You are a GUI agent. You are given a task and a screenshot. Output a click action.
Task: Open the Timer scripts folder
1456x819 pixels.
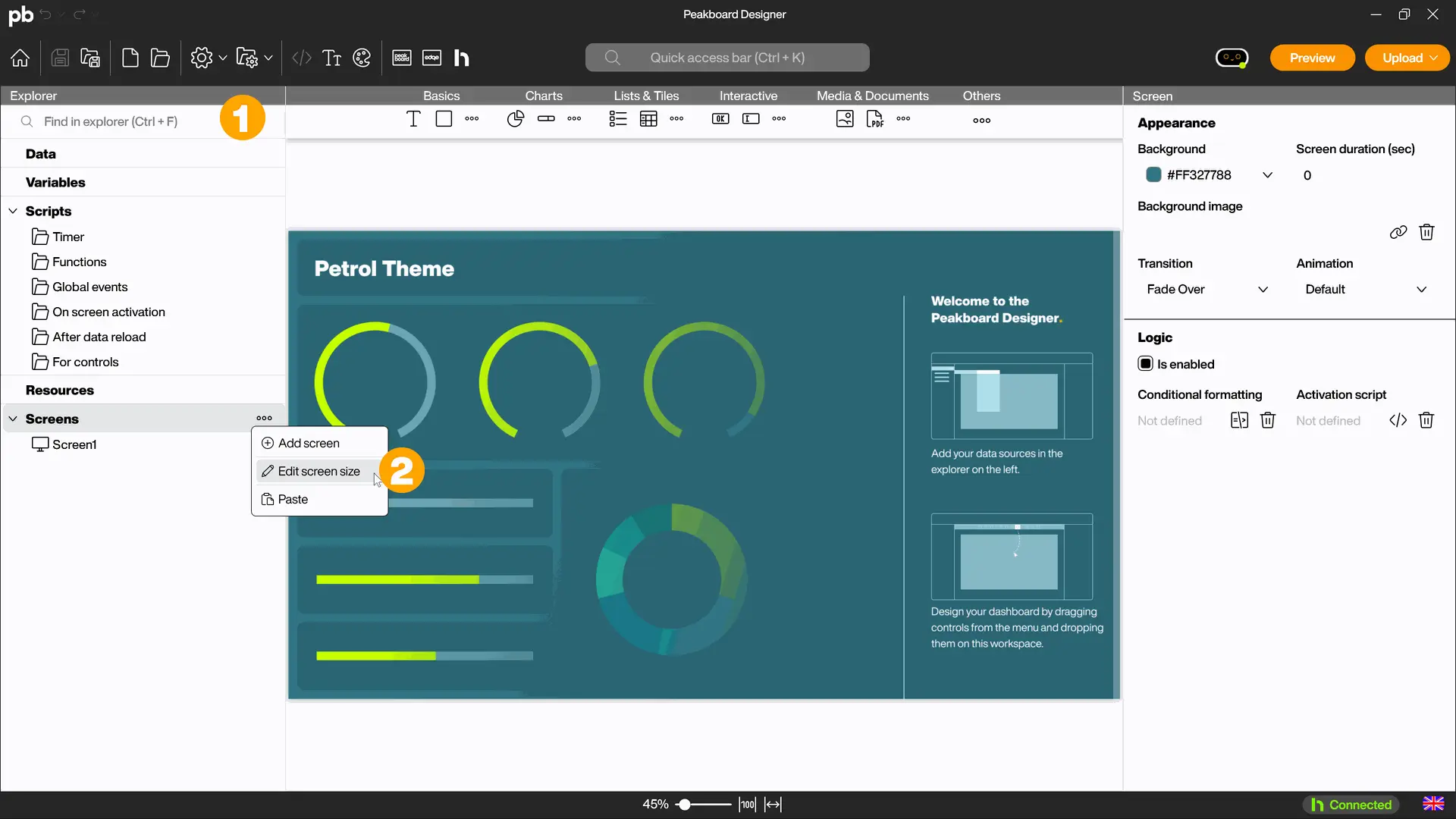click(x=68, y=237)
